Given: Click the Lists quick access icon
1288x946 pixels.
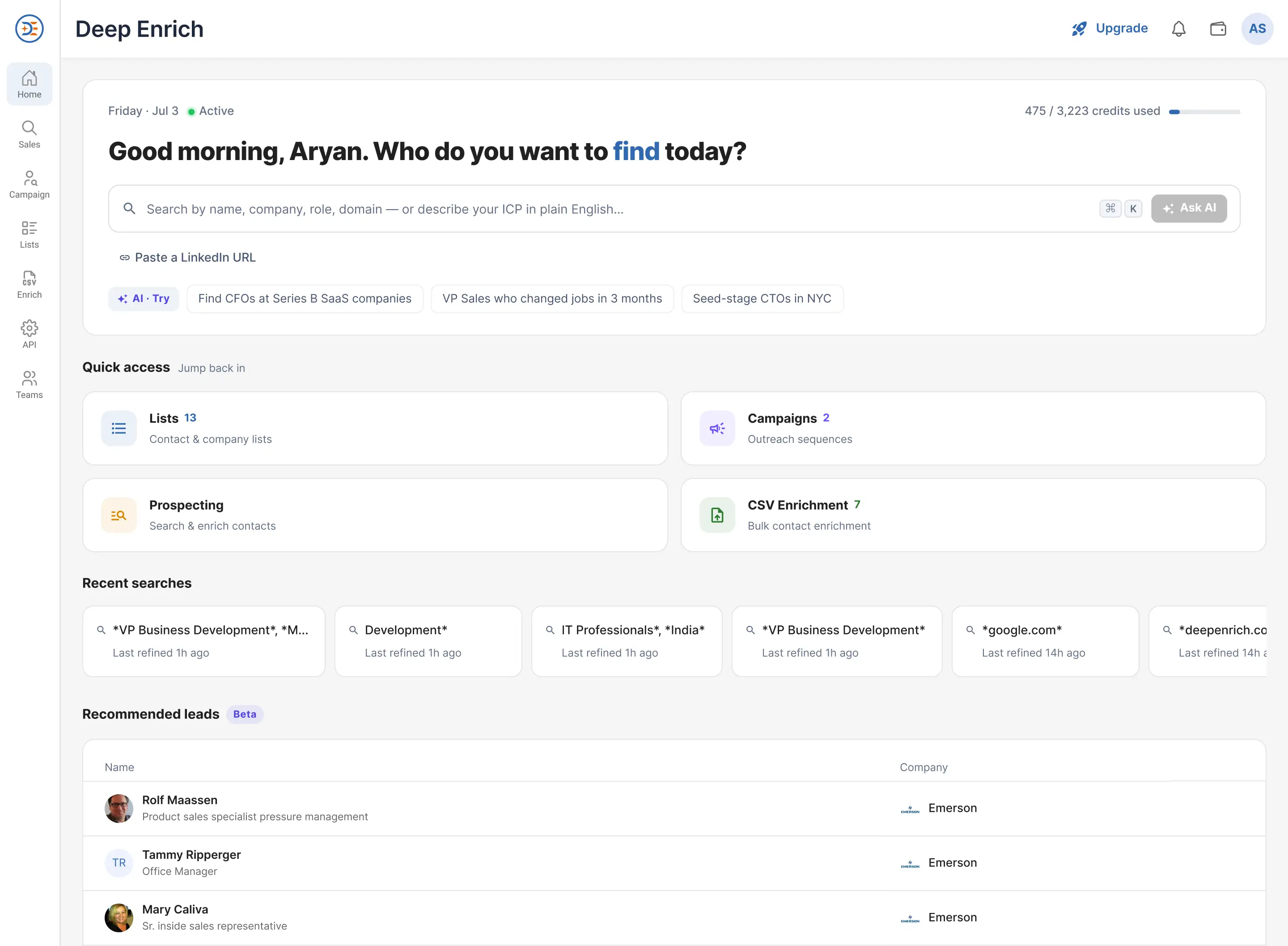Looking at the screenshot, I should [119, 428].
